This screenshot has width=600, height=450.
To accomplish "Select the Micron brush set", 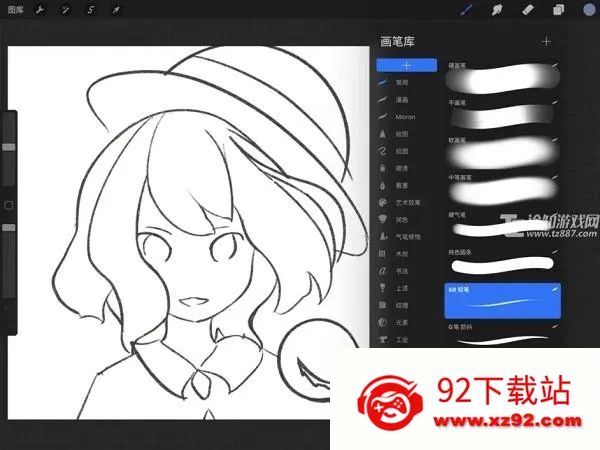I will click(x=406, y=117).
